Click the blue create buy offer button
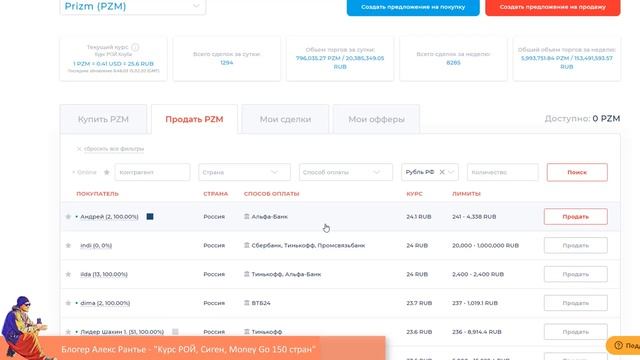640x360 pixels. click(x=413, y=7)
